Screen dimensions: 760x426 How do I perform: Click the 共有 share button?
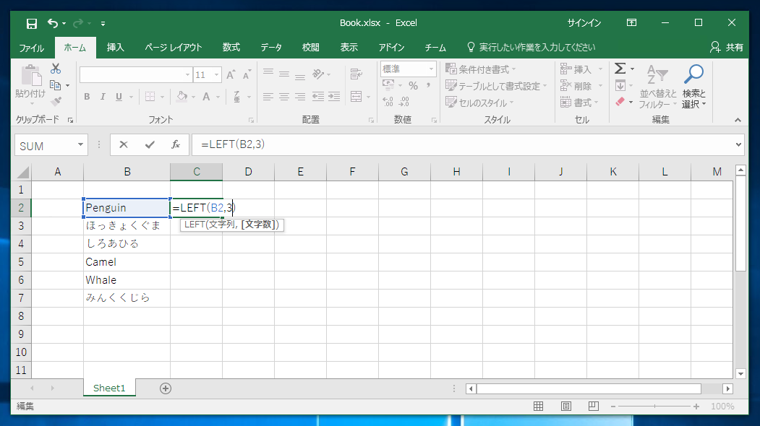point(727,47)
